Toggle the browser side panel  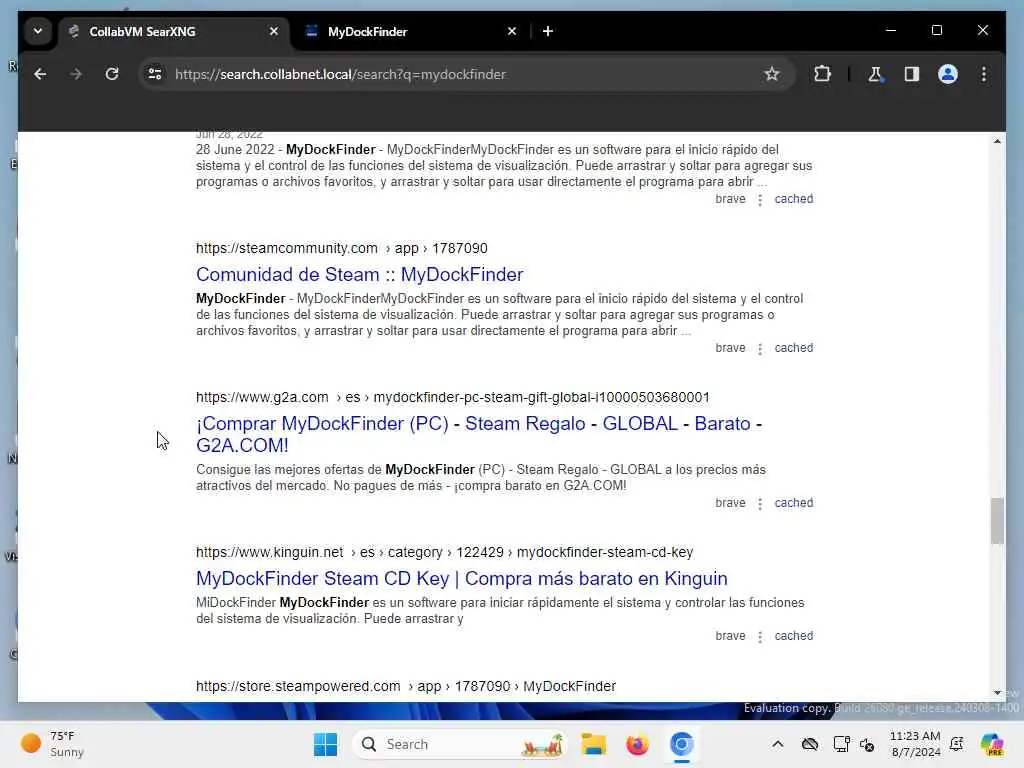tap(912, 74)
